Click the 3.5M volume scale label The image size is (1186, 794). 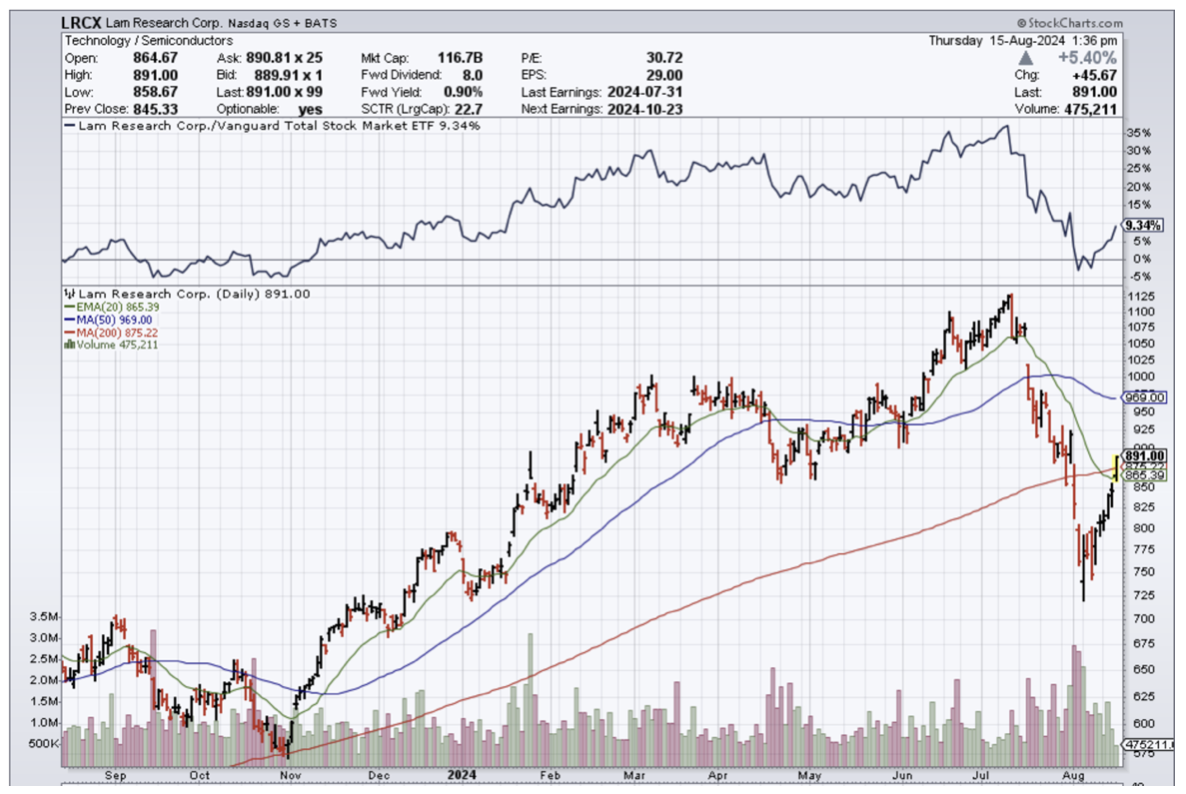pos(44,617)
